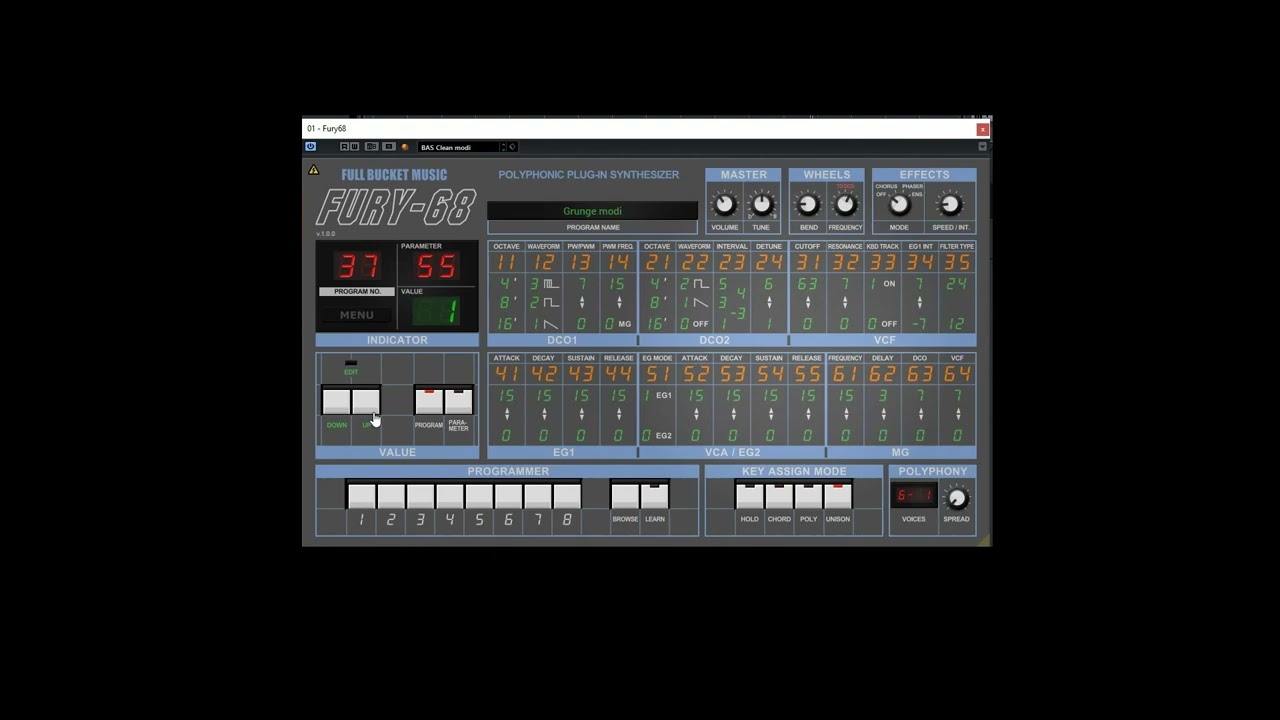Click the wheels BEND knob
This screenshot has width=1280, height=720.
pos(808,205)
